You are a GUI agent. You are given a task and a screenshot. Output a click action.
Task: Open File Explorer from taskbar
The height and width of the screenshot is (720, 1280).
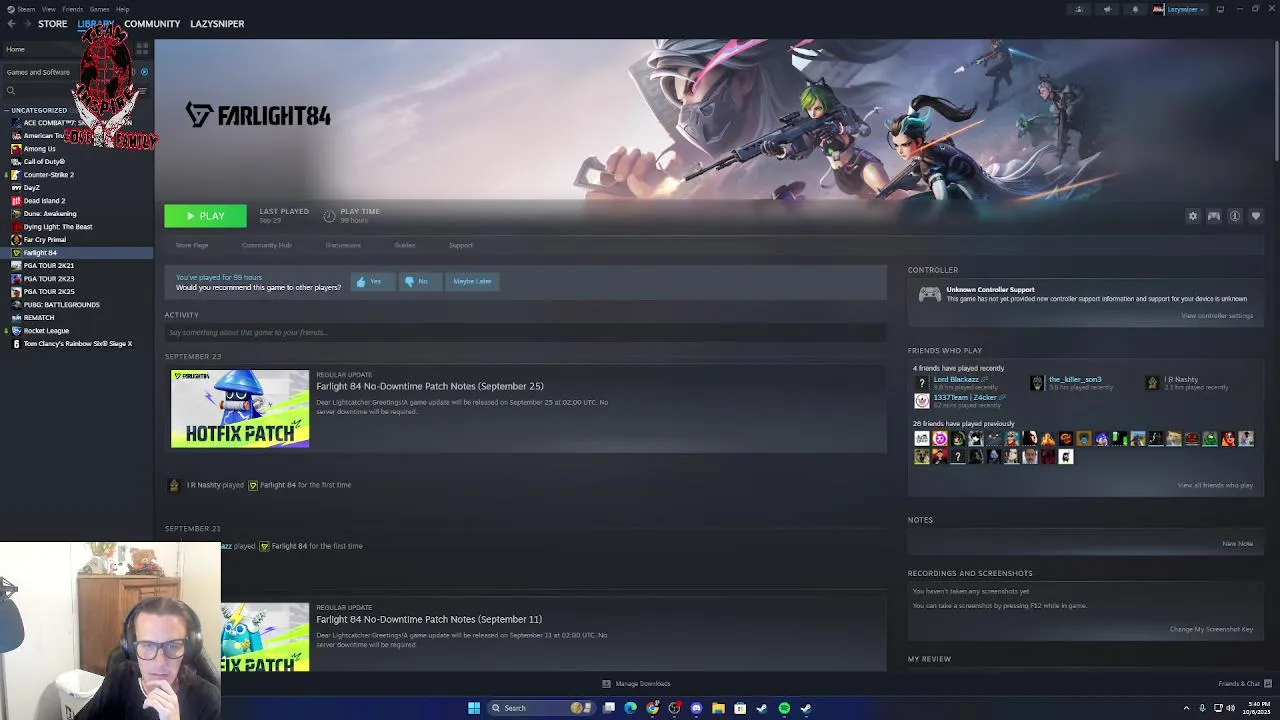point(718,708)
